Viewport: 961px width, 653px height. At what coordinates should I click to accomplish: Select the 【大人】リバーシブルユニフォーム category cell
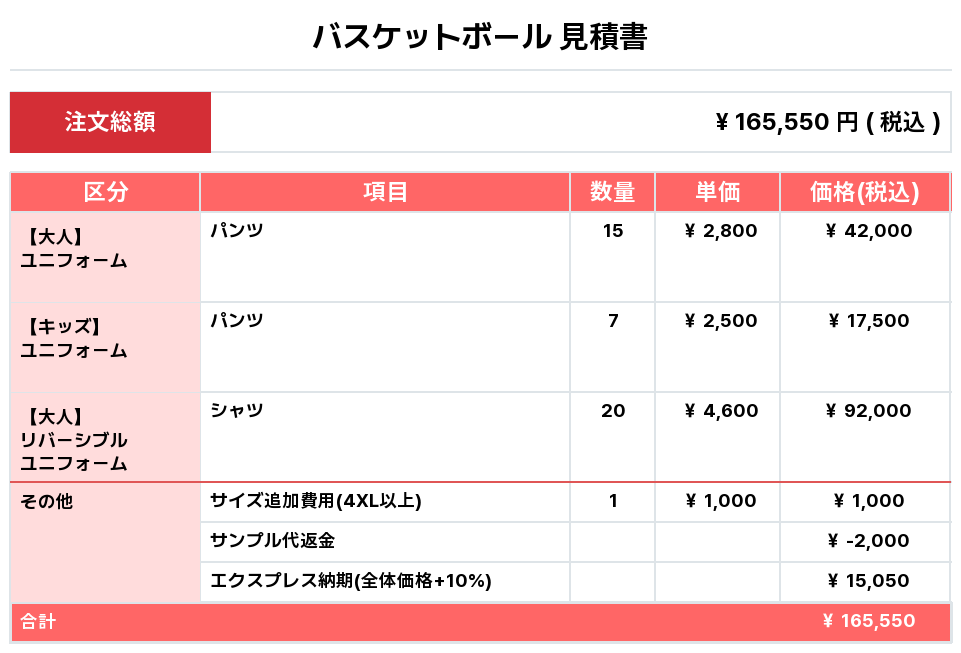coord(75,439)
